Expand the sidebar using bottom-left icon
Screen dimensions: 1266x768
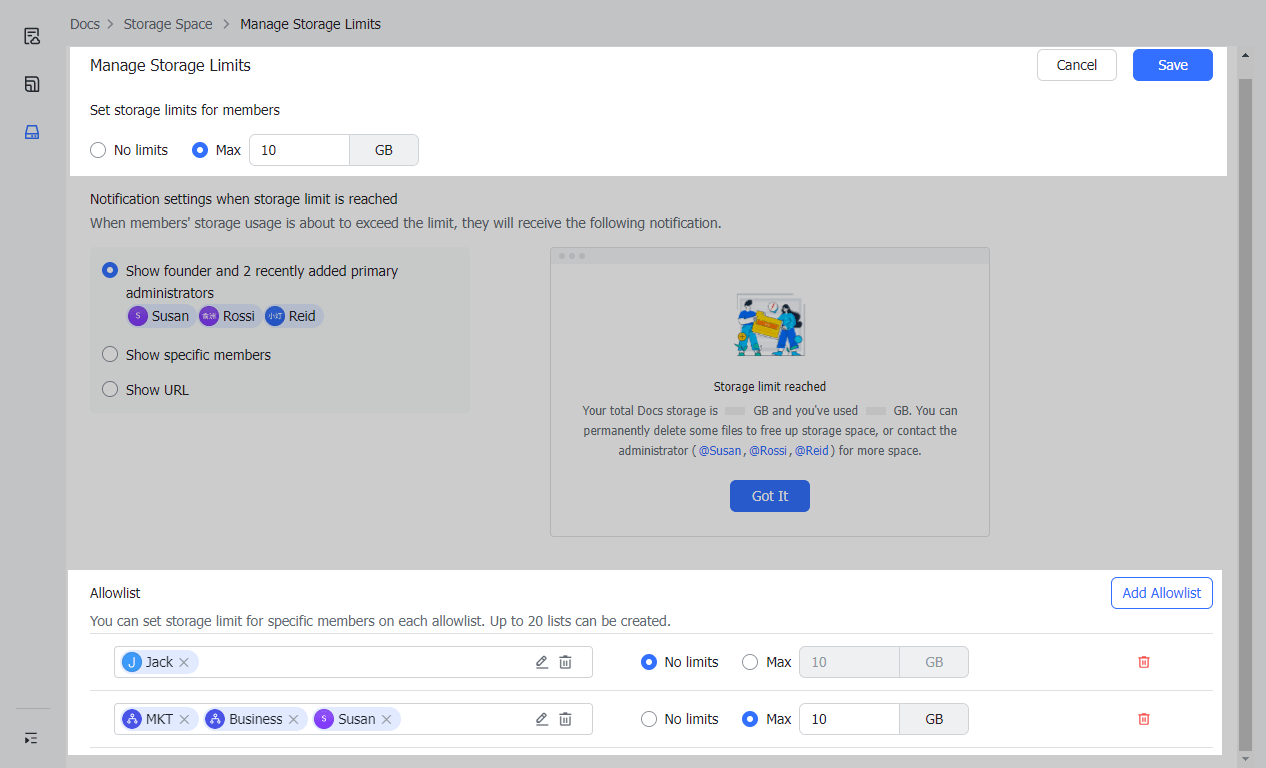click(x=32, y=738)
